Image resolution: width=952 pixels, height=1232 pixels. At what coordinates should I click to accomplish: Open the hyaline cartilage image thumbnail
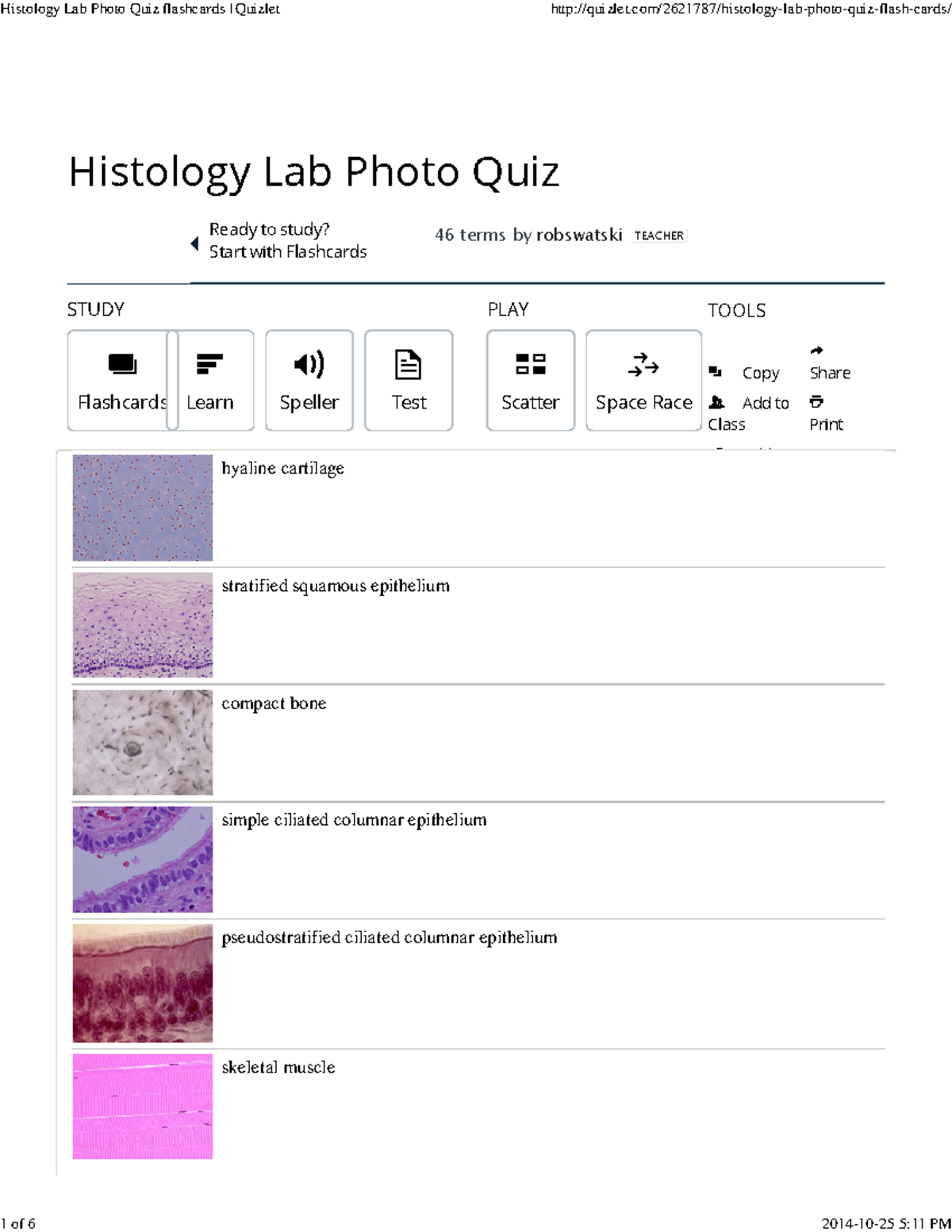click(142, 508)
